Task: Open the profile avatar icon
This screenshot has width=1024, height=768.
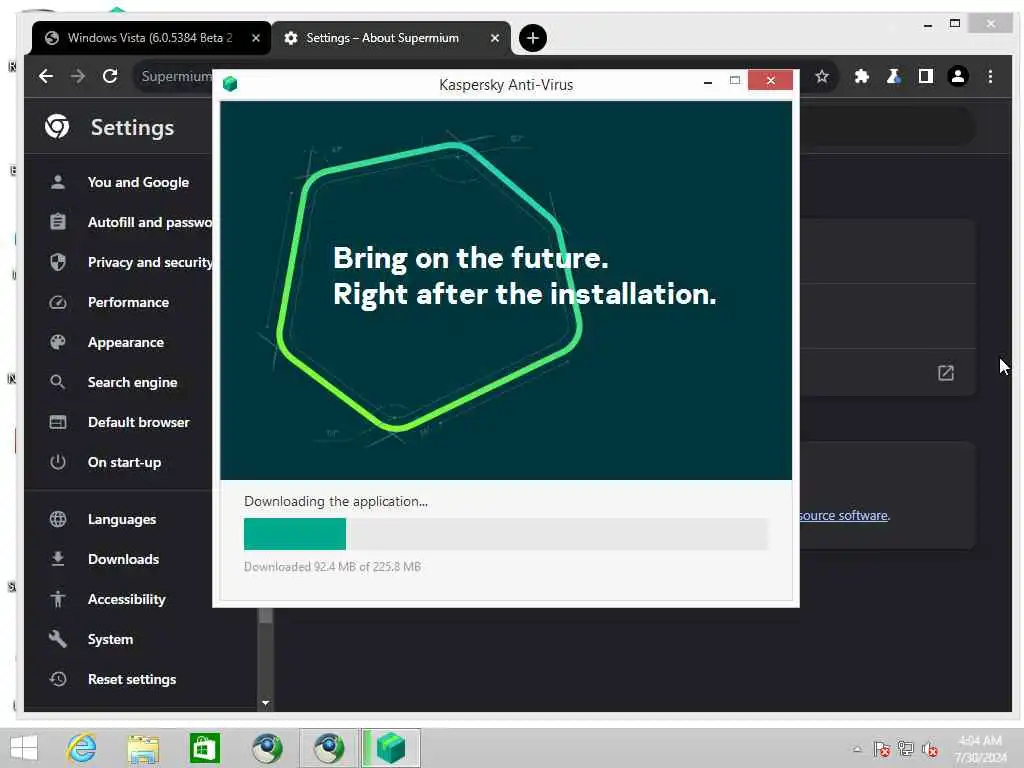Action: [957, 76]
